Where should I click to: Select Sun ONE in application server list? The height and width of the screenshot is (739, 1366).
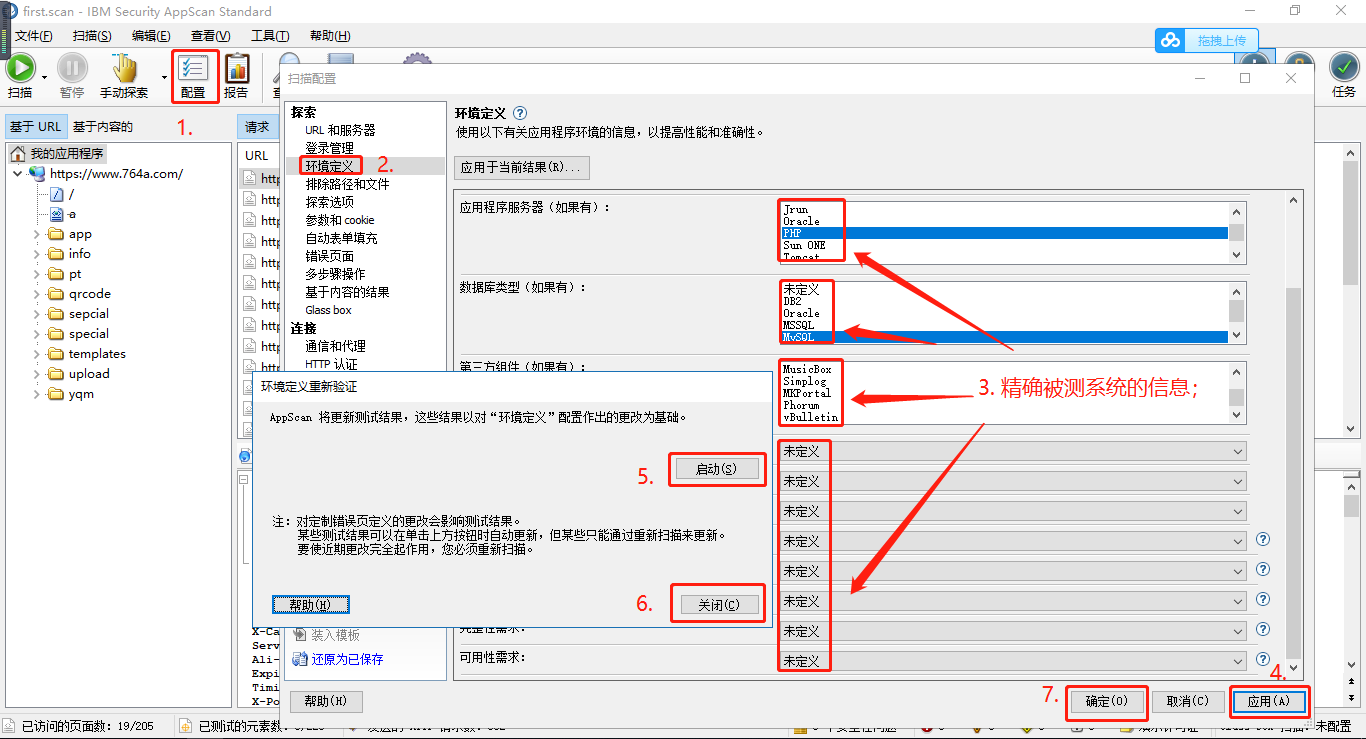[1004, 245]
